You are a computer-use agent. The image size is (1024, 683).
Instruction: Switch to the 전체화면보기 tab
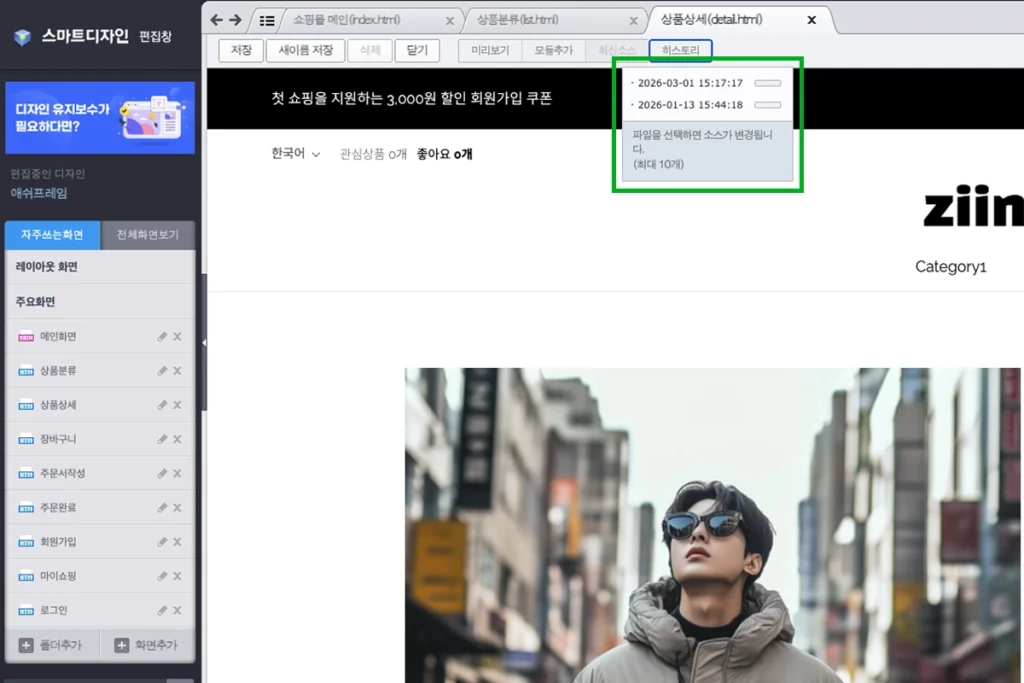(148, 235)
